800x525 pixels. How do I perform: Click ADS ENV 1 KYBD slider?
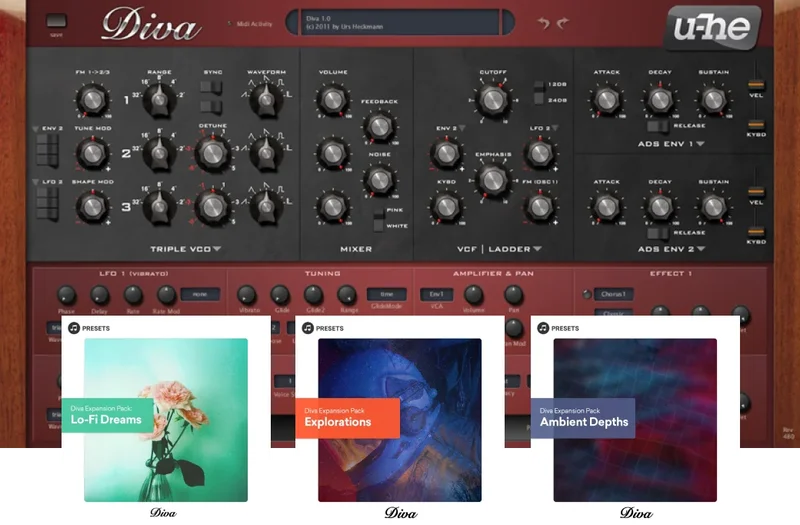(756, 123)
